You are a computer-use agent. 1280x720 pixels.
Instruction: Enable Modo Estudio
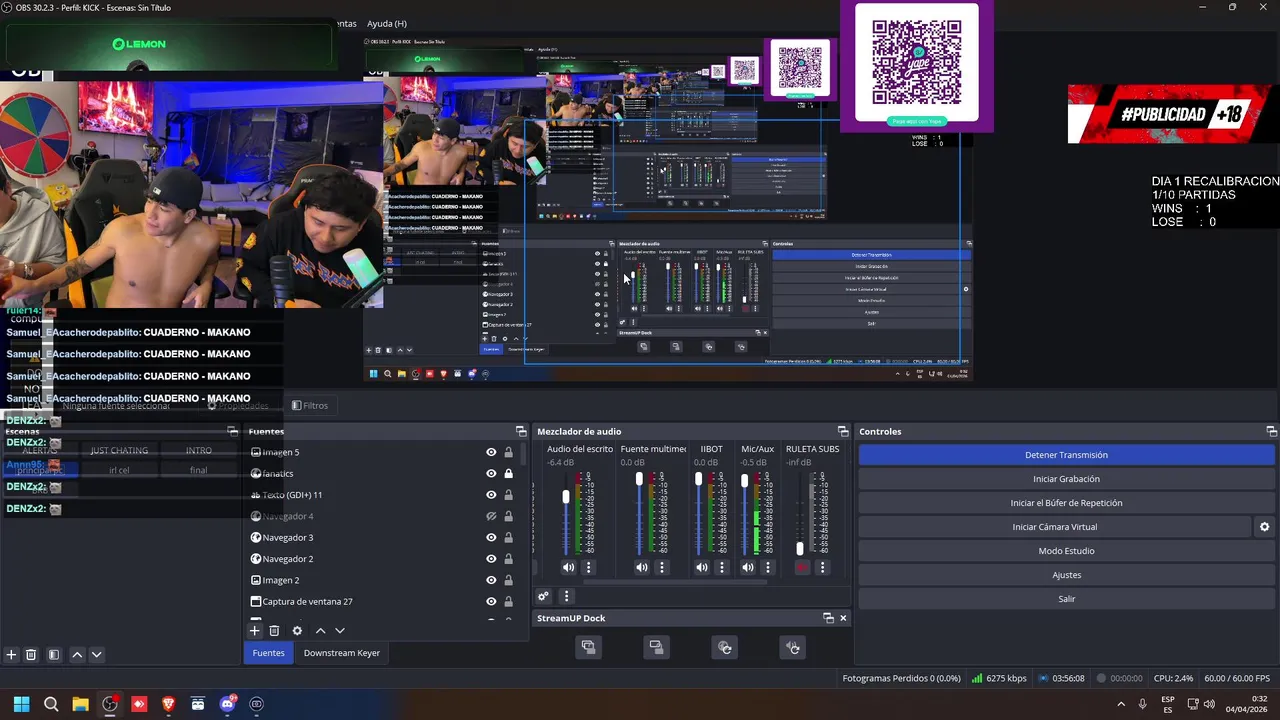[x=1066, y=551]
